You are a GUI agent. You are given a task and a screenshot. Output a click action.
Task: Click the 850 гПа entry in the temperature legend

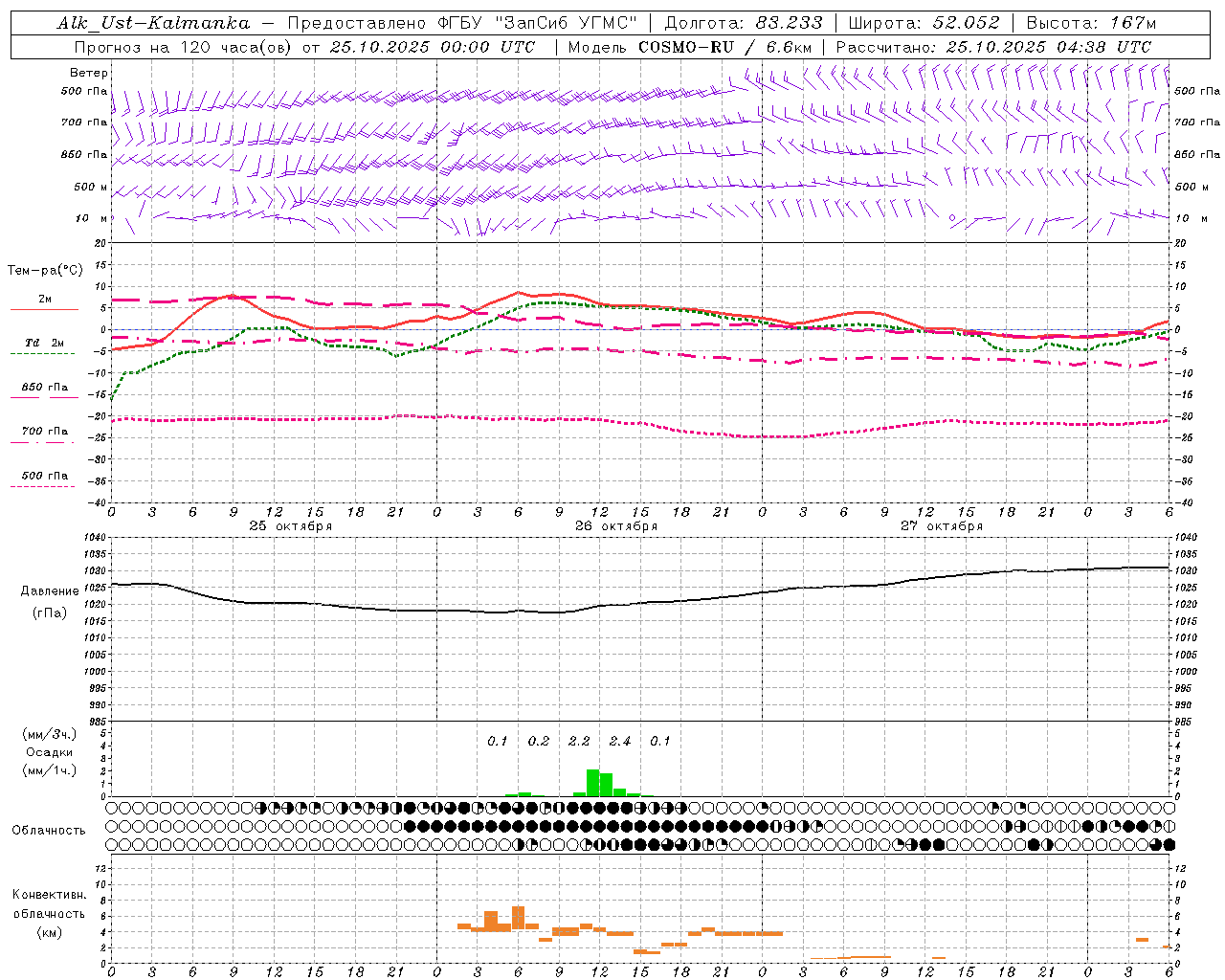tap(45, 388)
